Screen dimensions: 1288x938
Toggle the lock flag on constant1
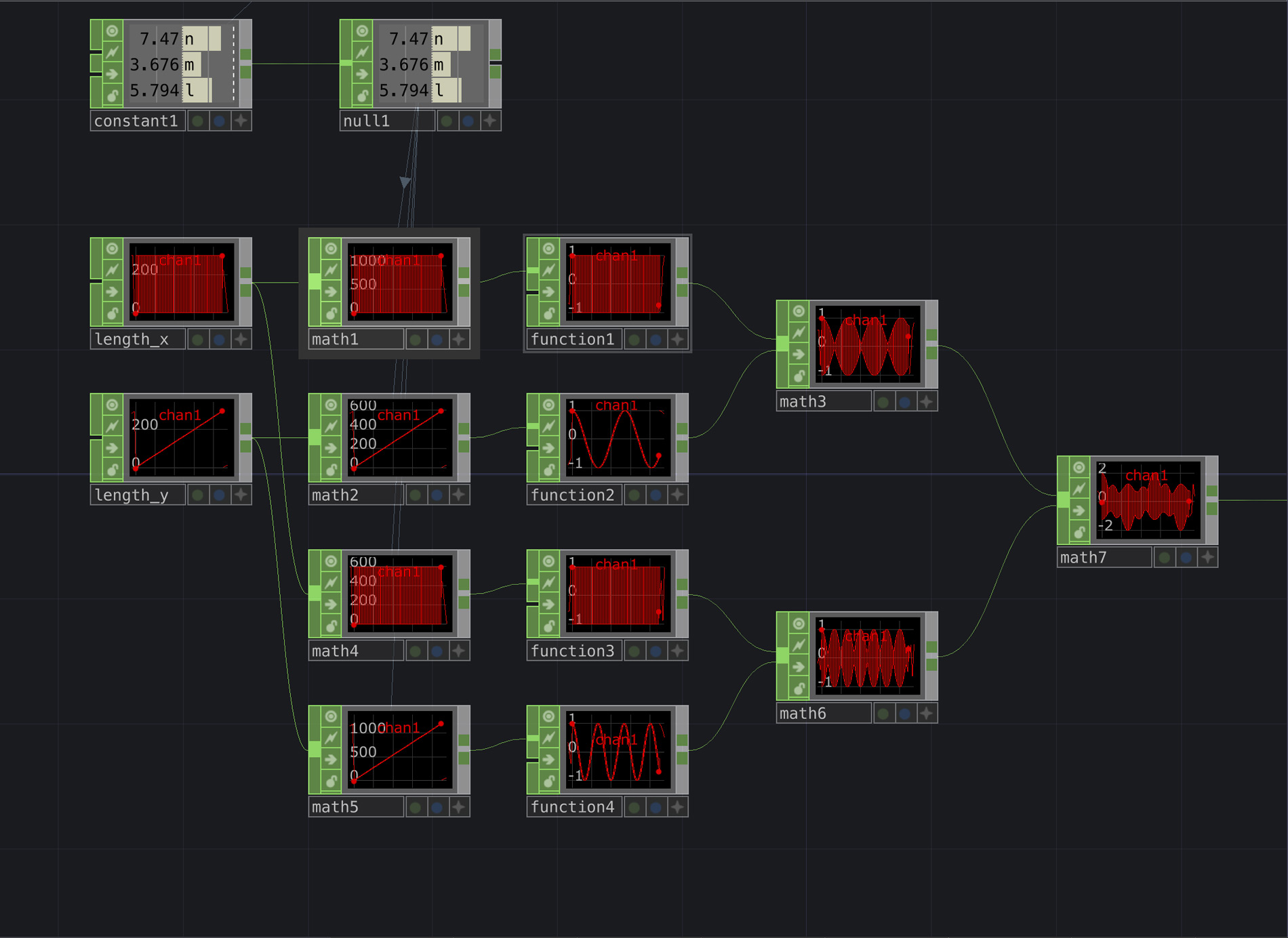coord(113,96)
